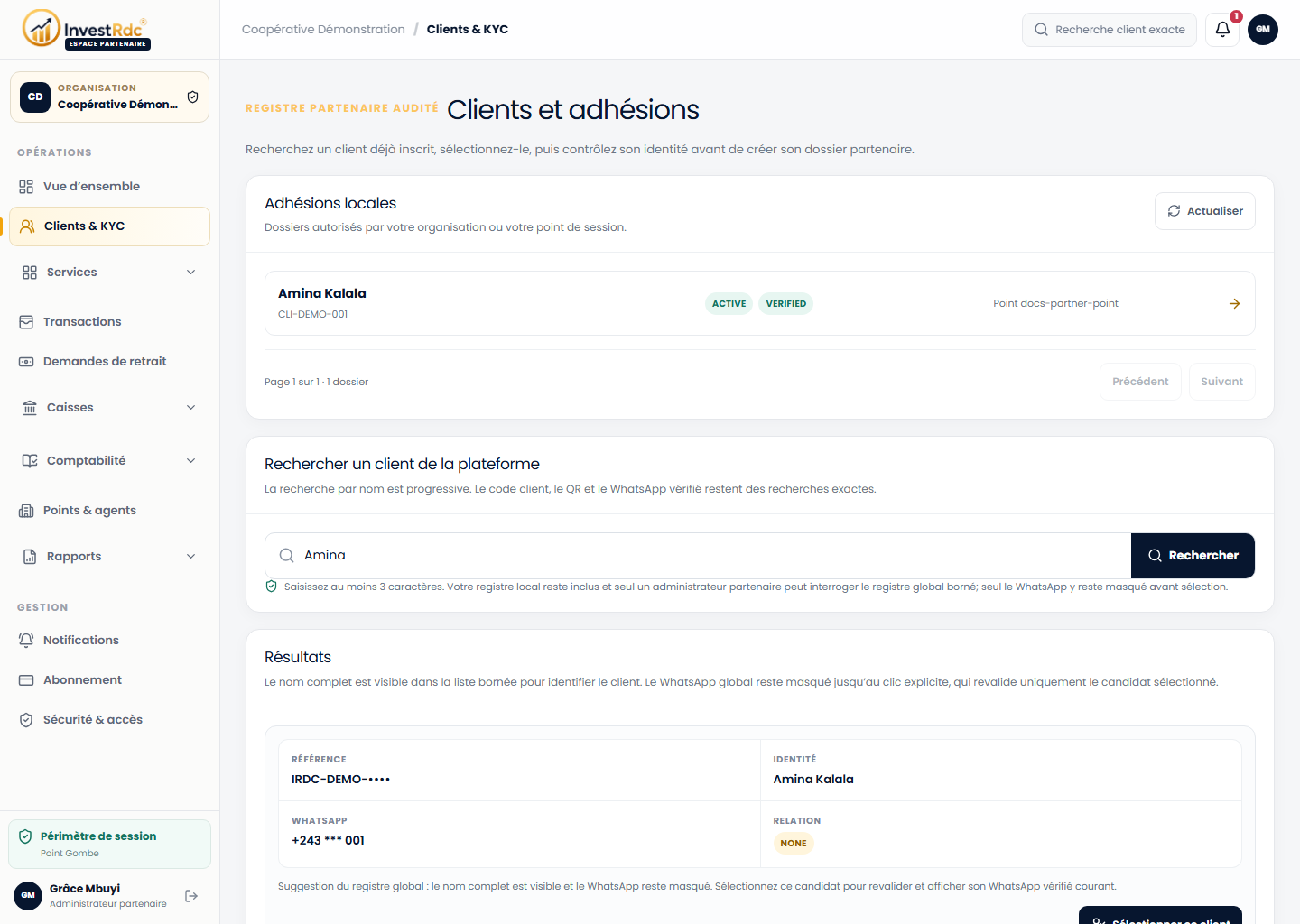The image size is (1300, 924).
Task: Open the Coopérative Démon... organisation switcher
Action: (109, 97)
